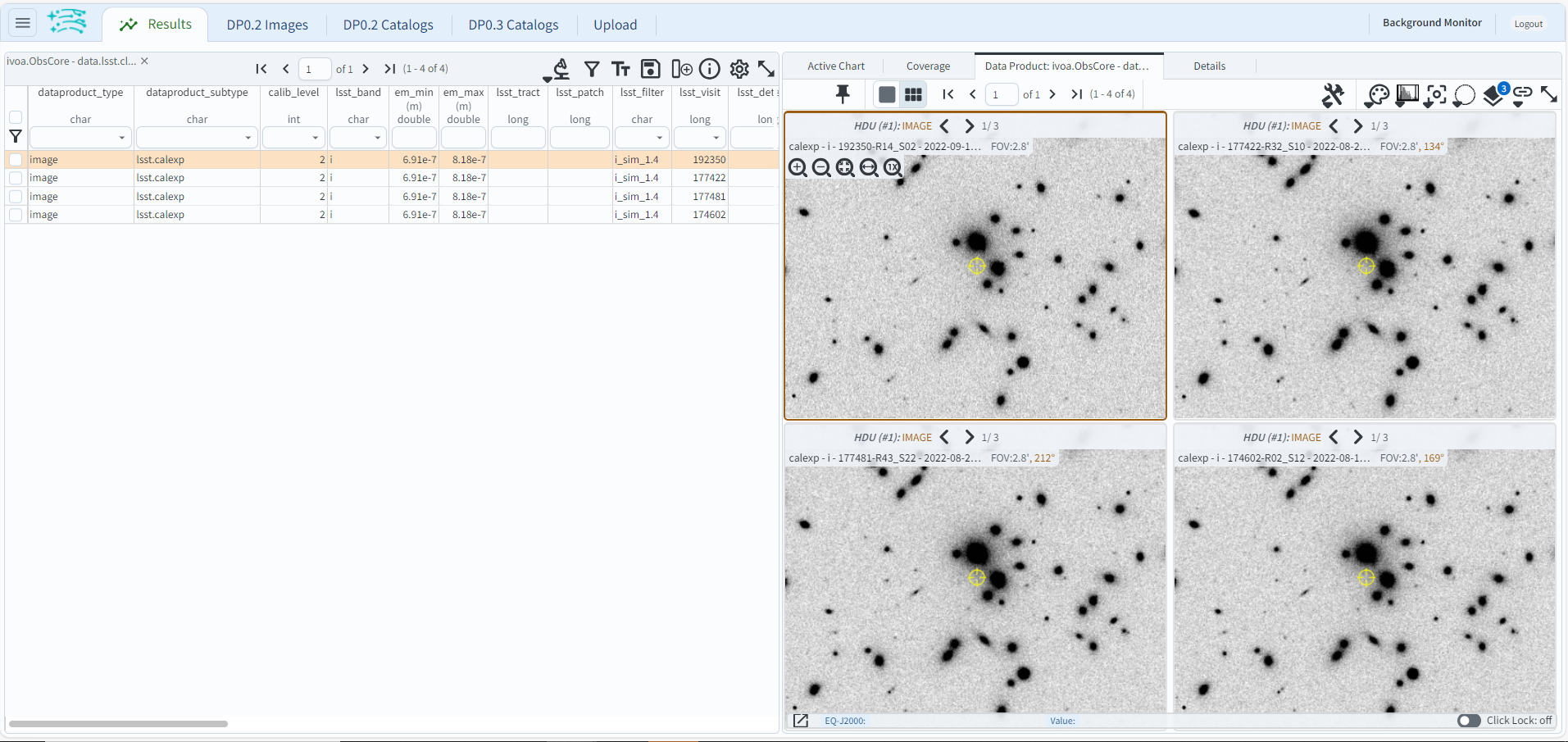Open the Background Monitor

(x=1432, y=23)
